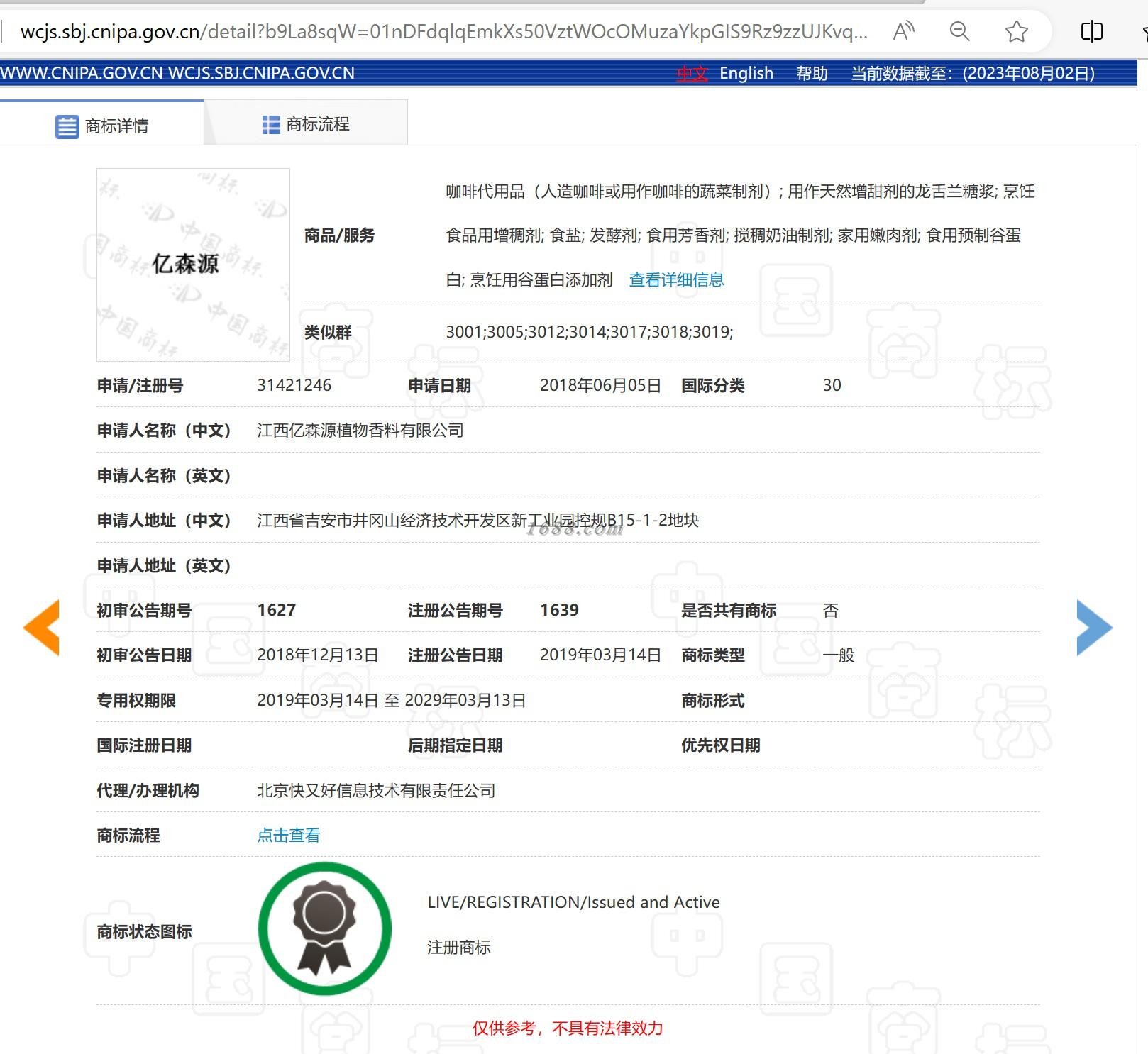Open split screen icon in browser toolbar
This screenshot has width=1148, height=1054.
tap(1091, 31)
